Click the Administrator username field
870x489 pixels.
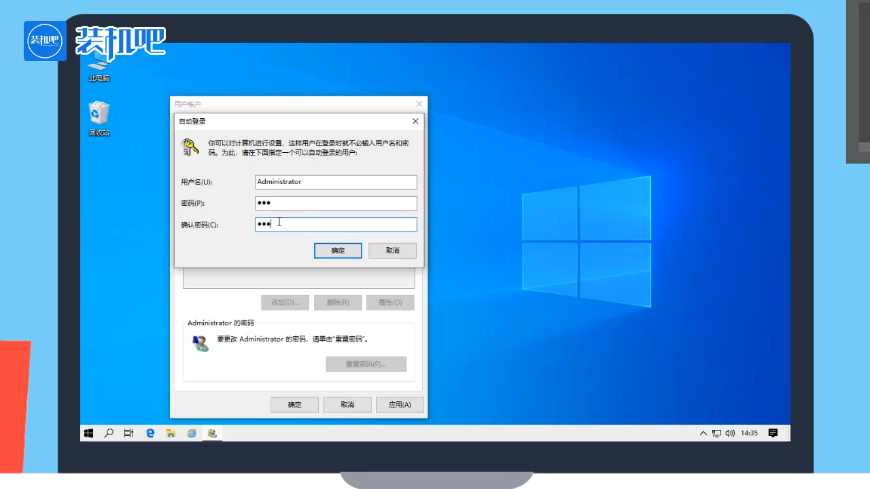pos(335,182)
